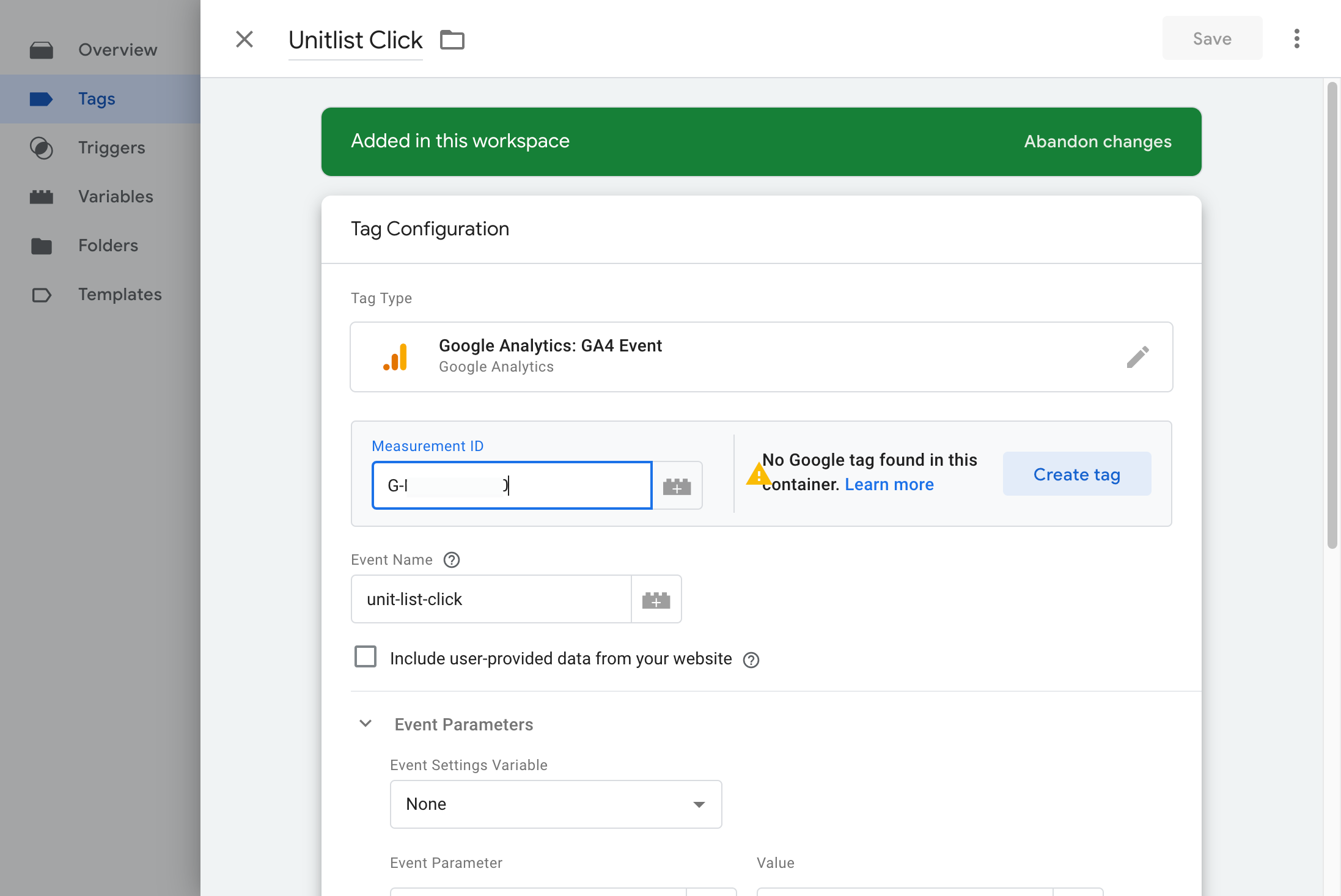Edit tag type with the pencil icon
The width and height of the screenshot is (1341, 896).
(x=1137, y=357)
